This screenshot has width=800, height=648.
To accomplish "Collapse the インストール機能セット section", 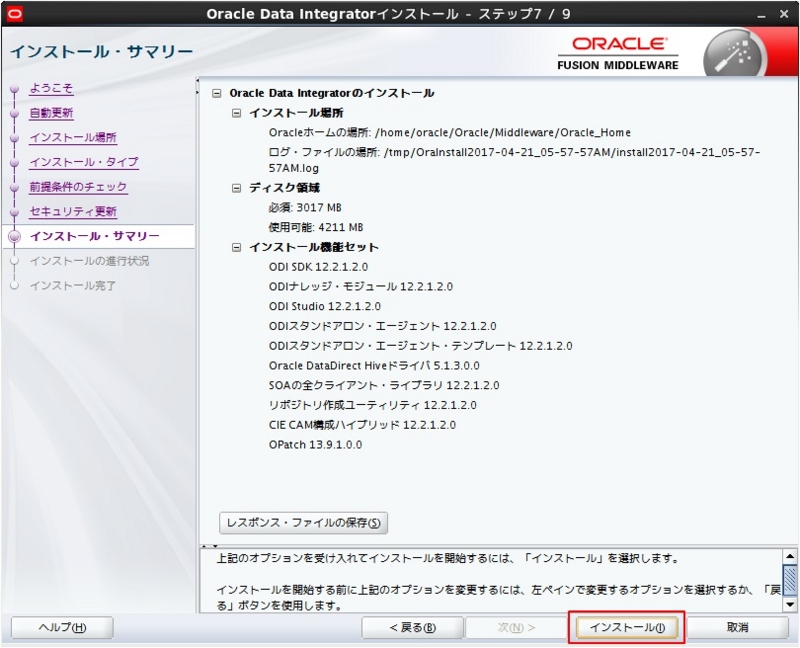I will pos(236,247).
